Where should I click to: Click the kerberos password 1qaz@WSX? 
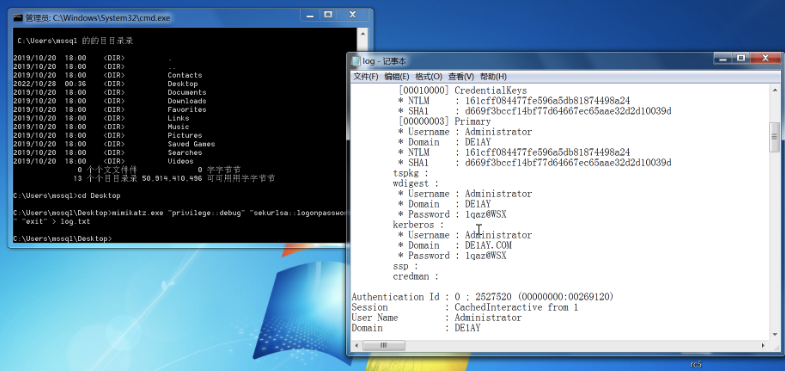486,255
